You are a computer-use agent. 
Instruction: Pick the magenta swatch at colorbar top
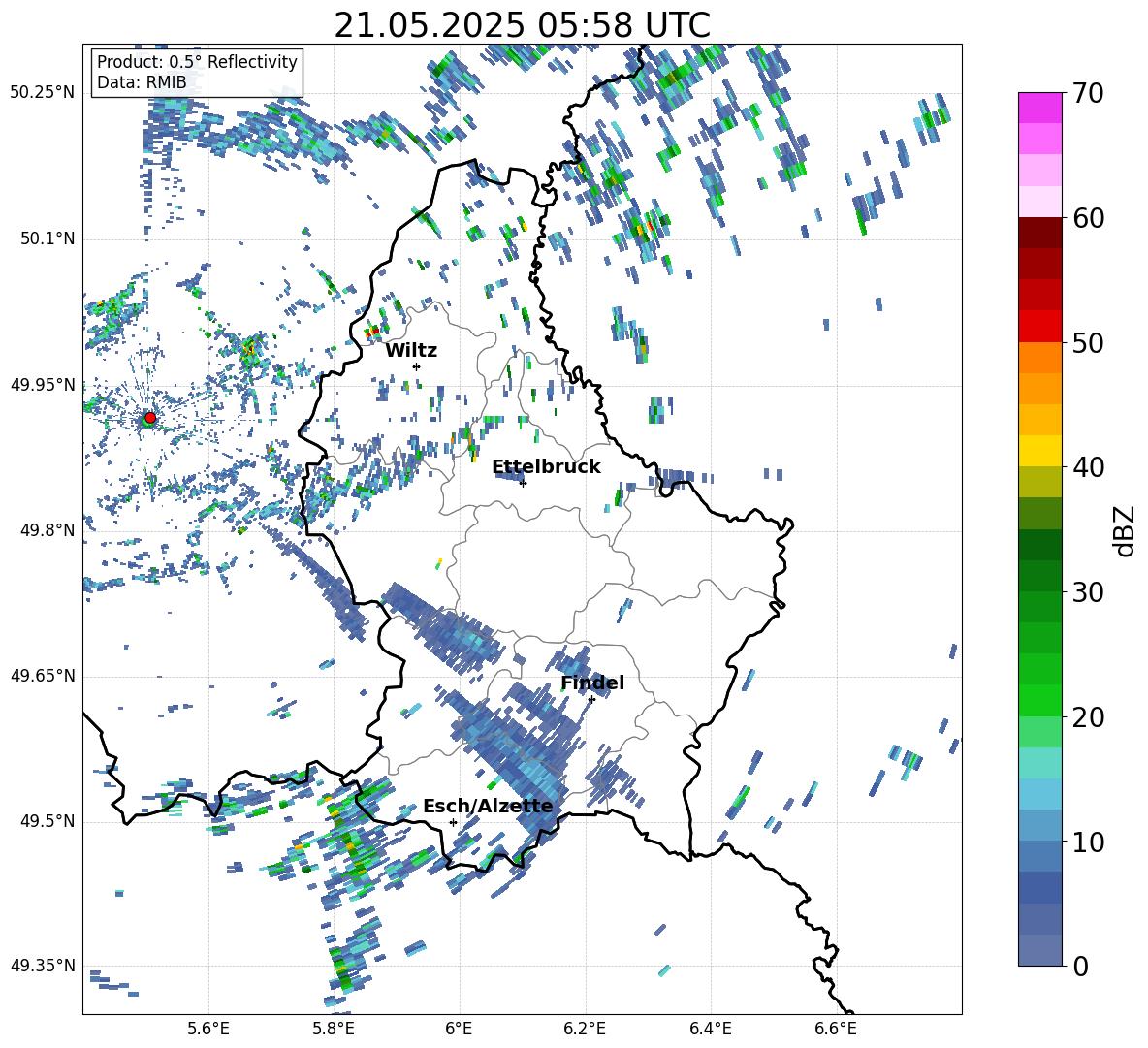(1039, 108)
